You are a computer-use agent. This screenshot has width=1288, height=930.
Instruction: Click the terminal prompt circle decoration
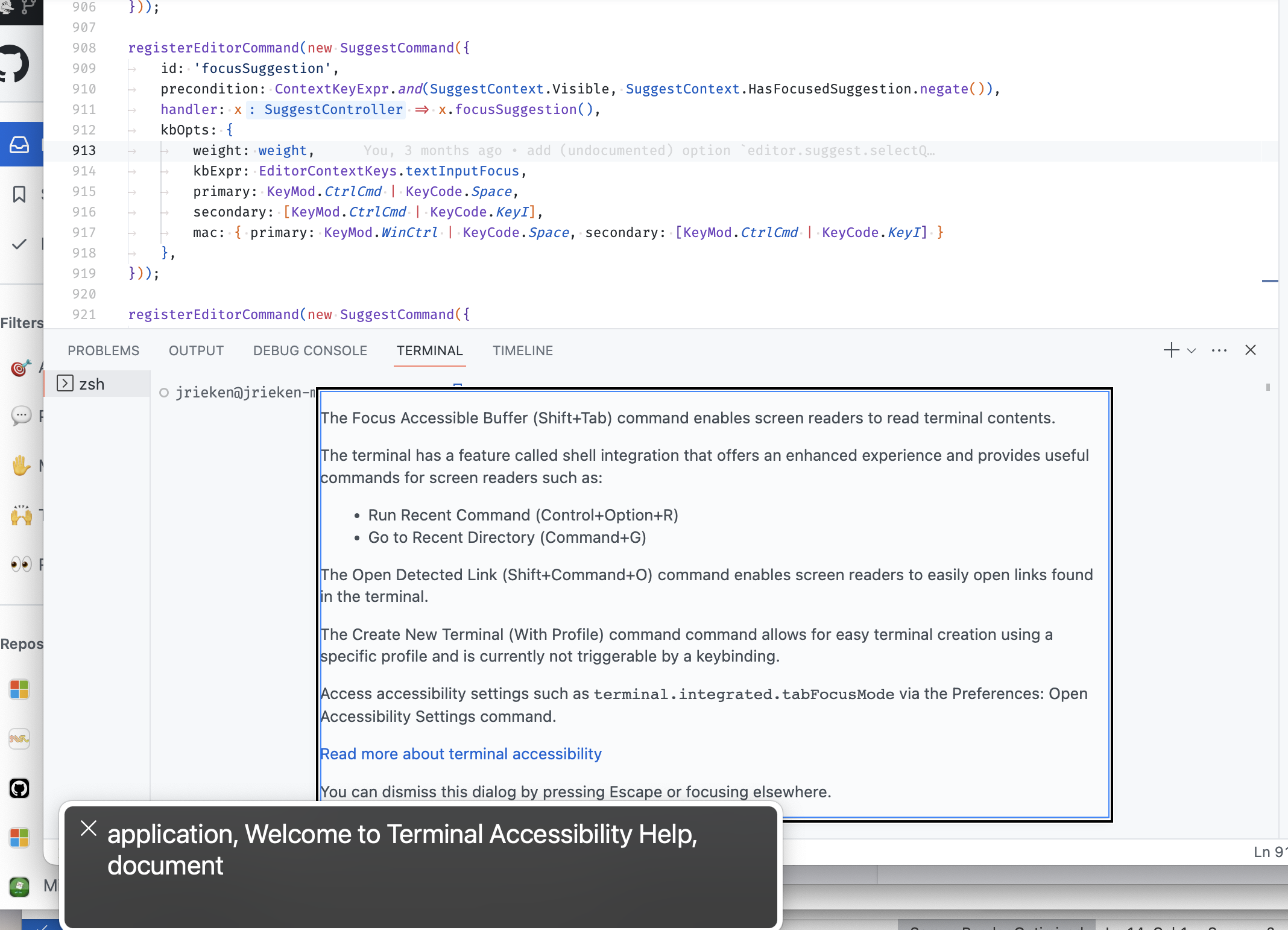click(164, 393)
